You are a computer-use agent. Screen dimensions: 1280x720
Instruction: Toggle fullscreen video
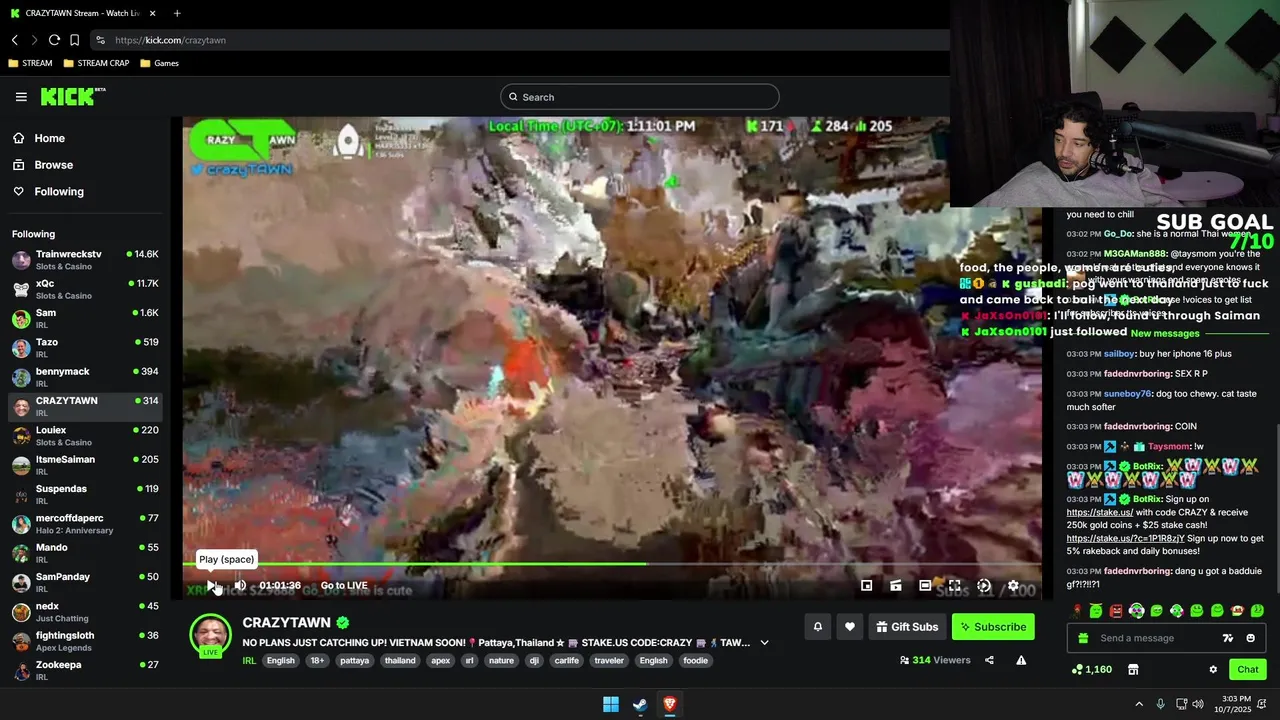pyautogui.click(x=955, y=586)
